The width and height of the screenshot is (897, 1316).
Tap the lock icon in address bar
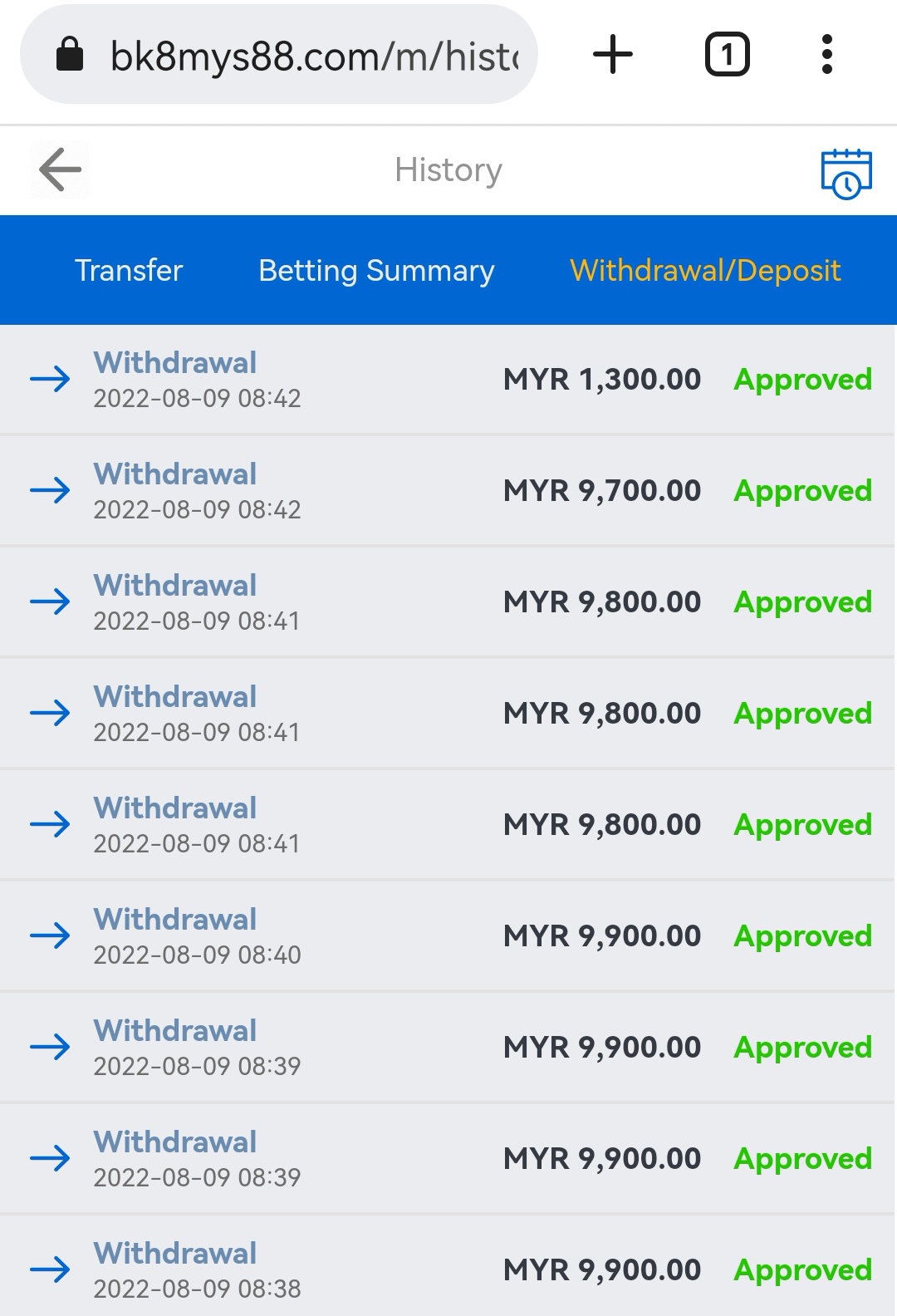coord(70,55)
